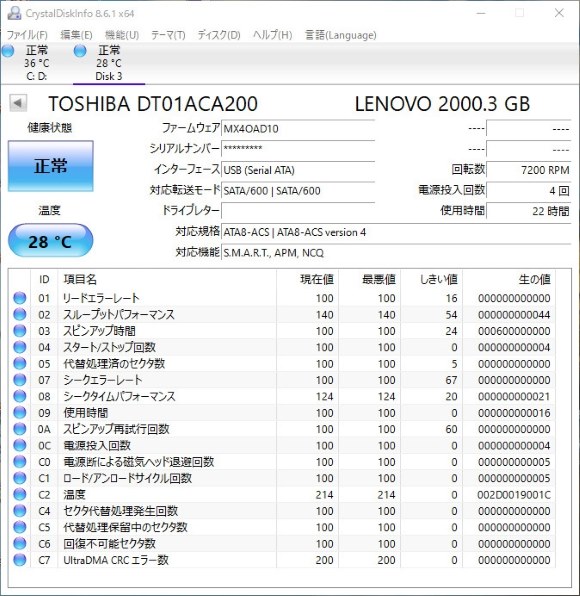Viewport: 580px width, 596px height.
Task: Click status orb for ID C5 row
Action: [20, 527]
